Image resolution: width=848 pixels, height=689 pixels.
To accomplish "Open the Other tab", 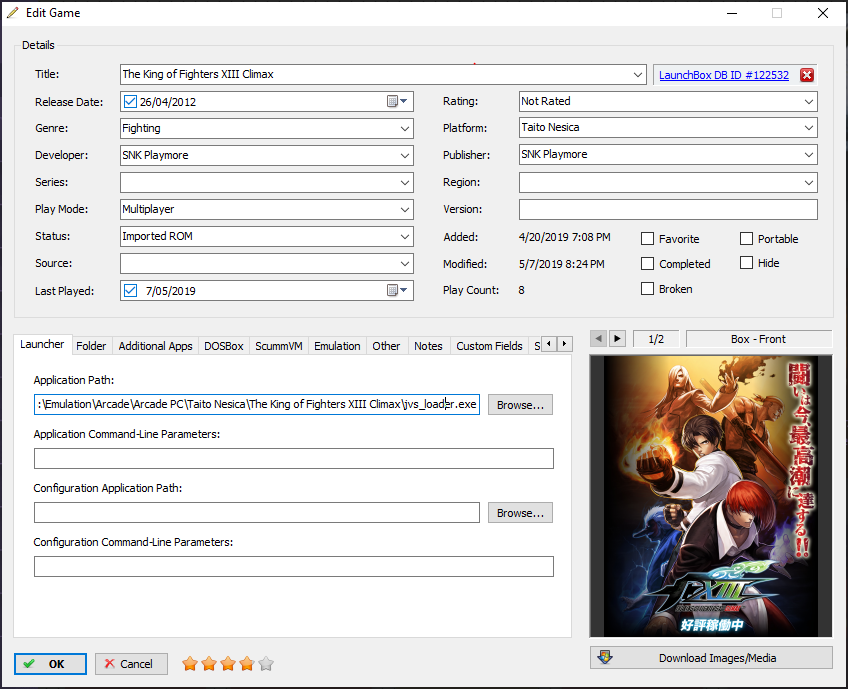I will tap(386, 346).
